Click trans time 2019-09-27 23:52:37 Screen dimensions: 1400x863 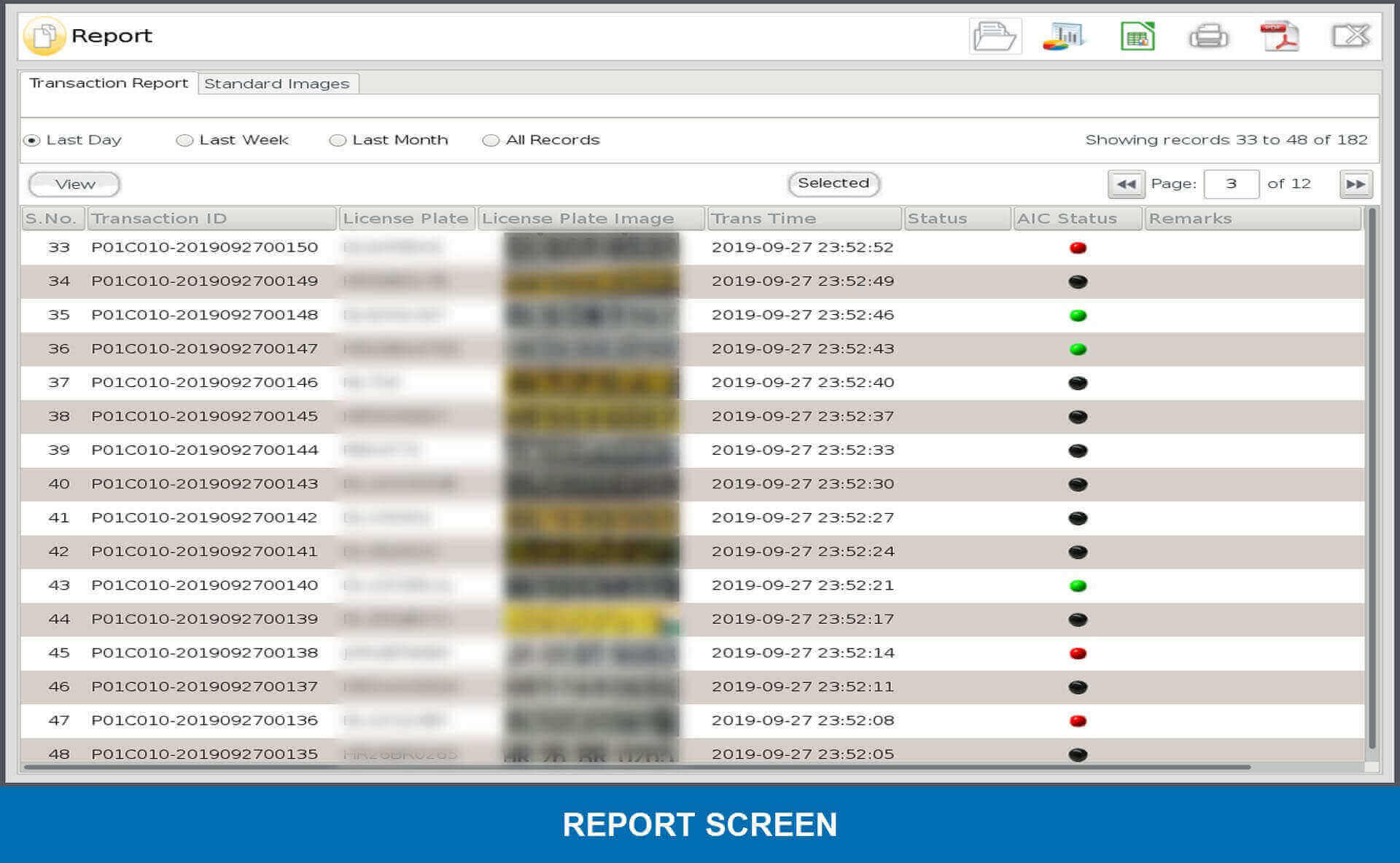click(803, 416)
